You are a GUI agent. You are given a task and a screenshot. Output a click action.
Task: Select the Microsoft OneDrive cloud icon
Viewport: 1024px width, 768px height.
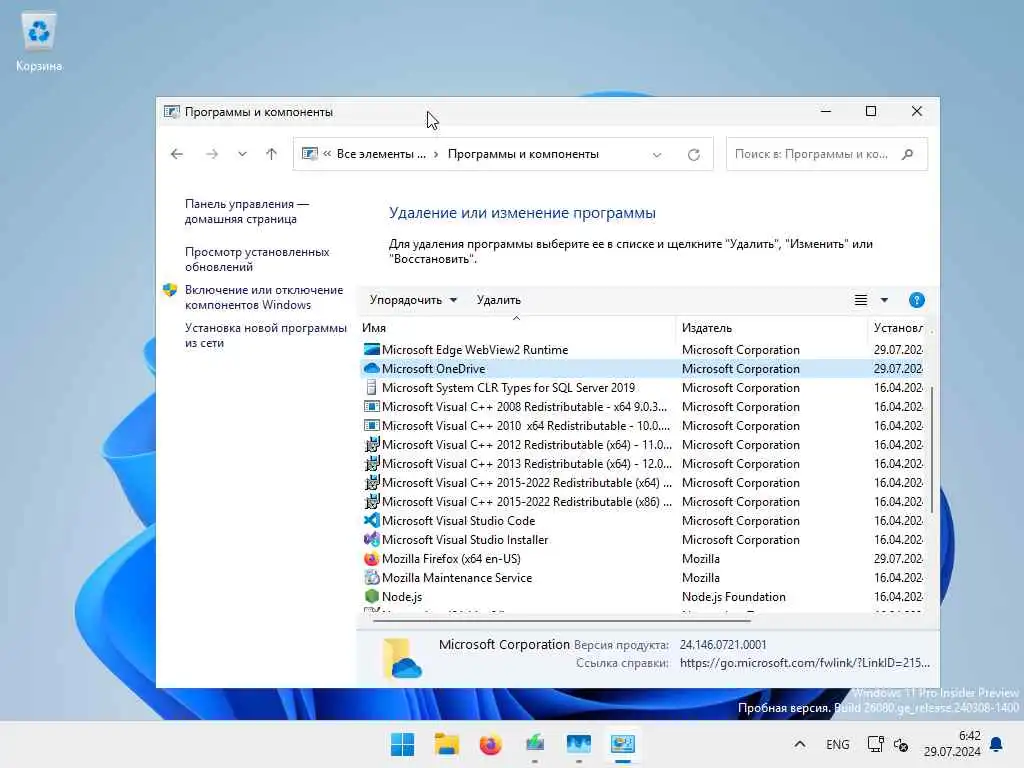click(x=372, y=368)
